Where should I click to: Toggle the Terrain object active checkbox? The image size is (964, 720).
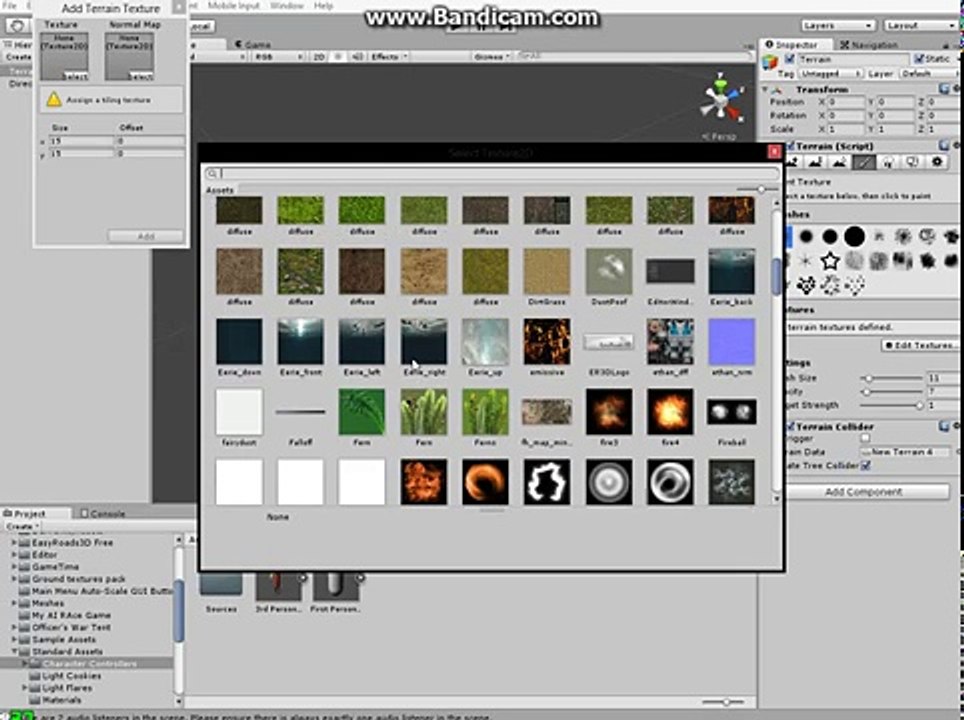click(x=790, y=59)
